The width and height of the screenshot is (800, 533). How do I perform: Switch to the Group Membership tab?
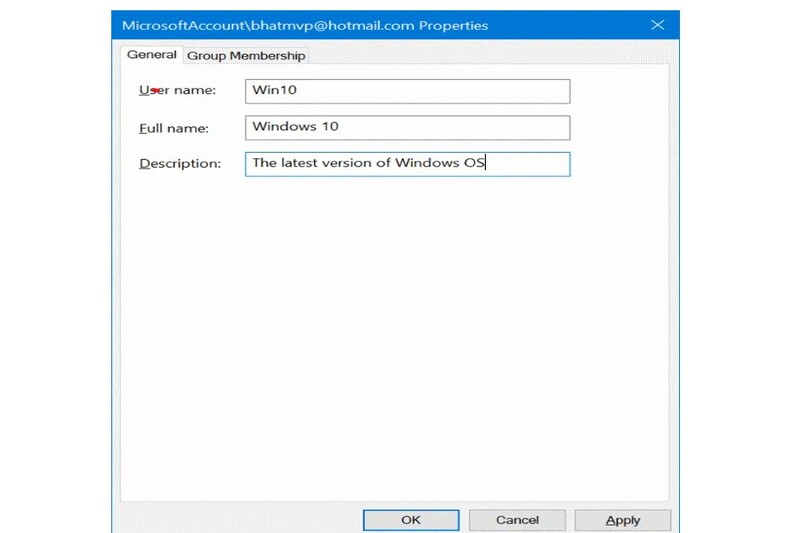coord(246,56)
